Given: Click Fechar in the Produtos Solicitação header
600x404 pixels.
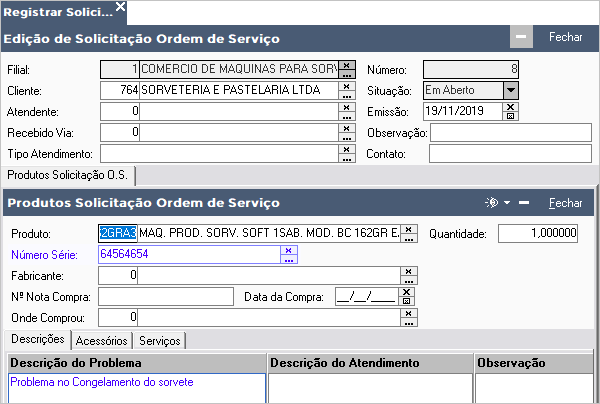Looking at the screenshot, I should [x=566, y=203].
